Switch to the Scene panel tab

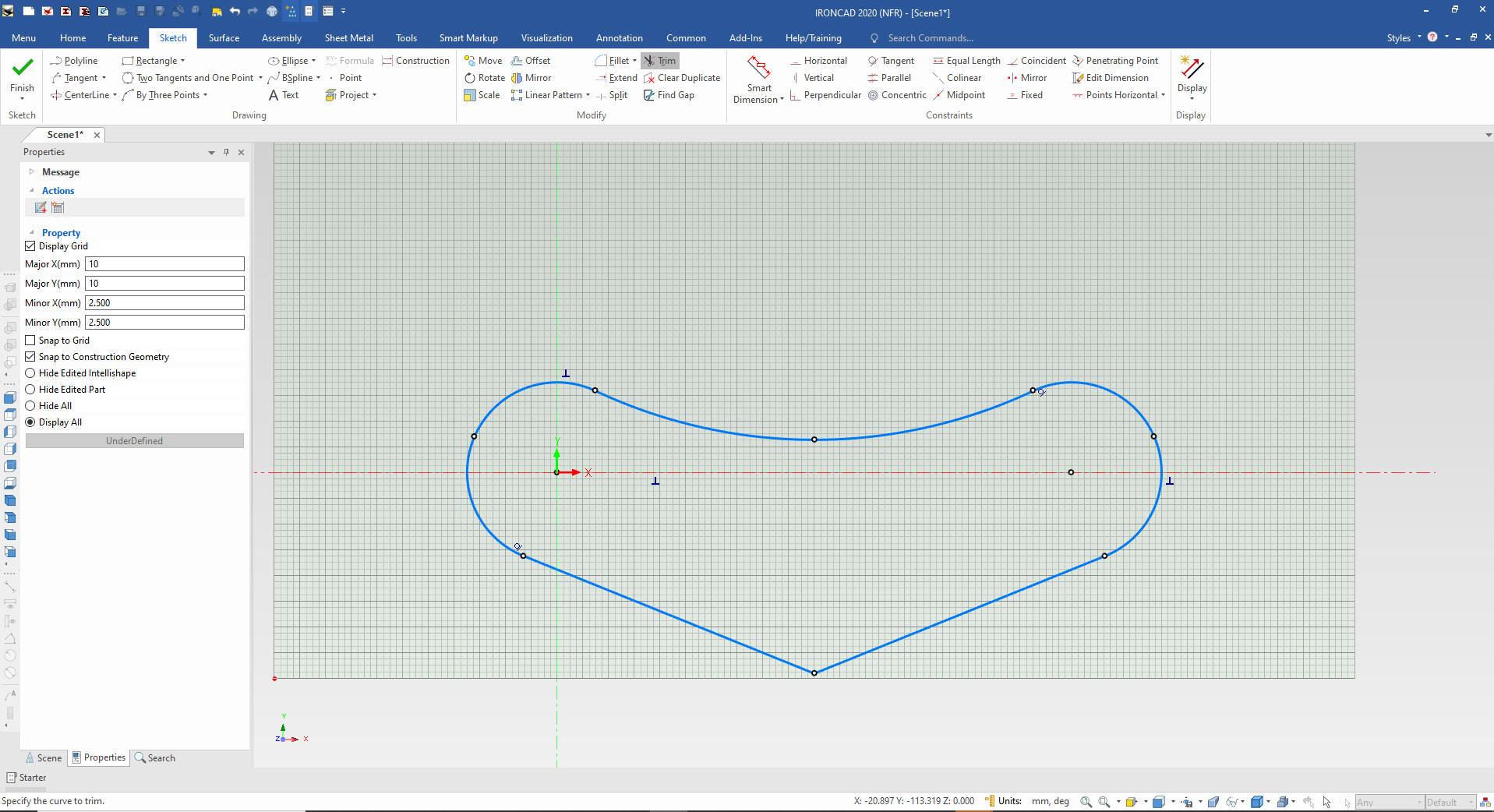pyautogui.click(x=44, y=757)
